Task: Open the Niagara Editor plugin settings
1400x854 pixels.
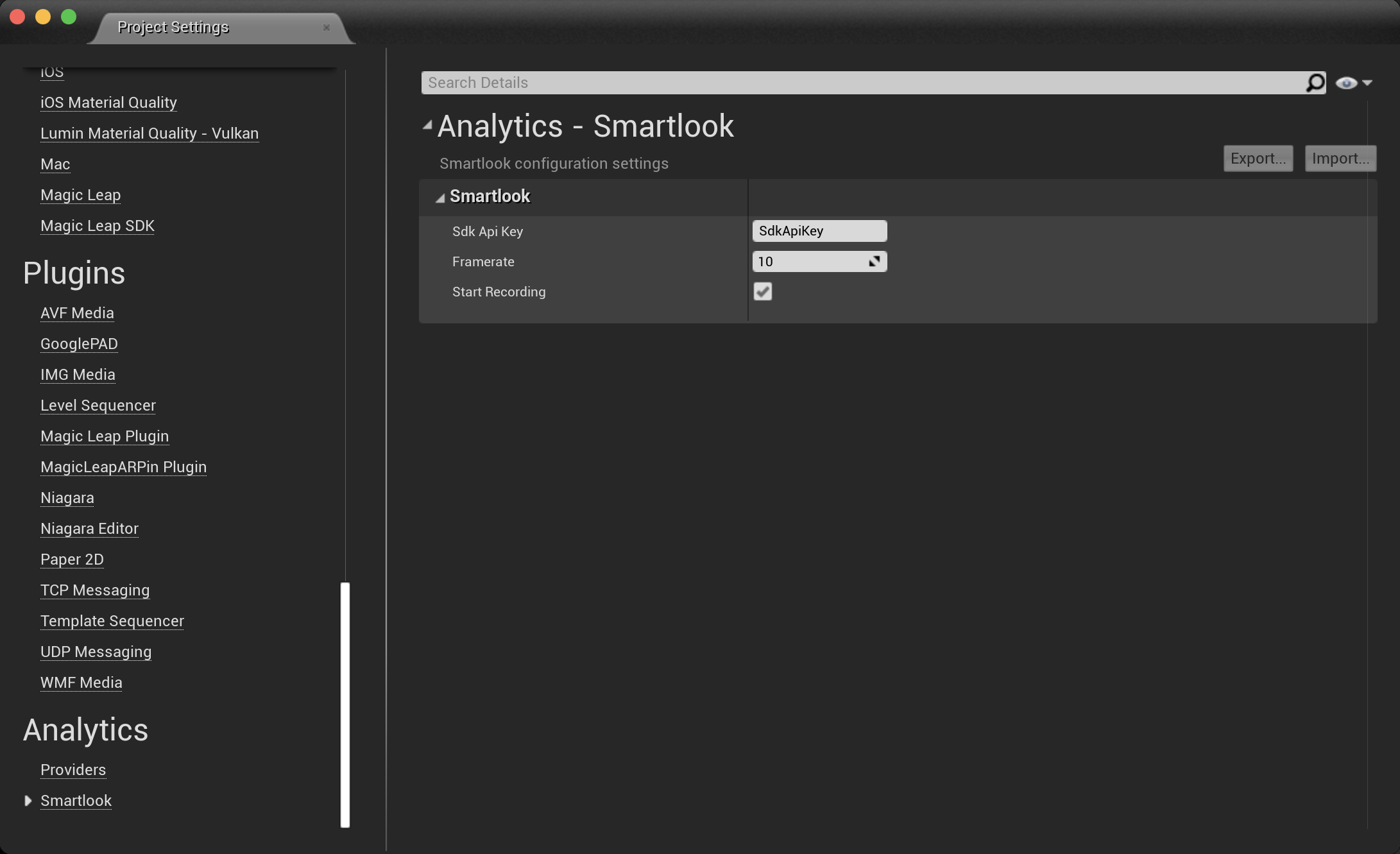Action: 89,529
